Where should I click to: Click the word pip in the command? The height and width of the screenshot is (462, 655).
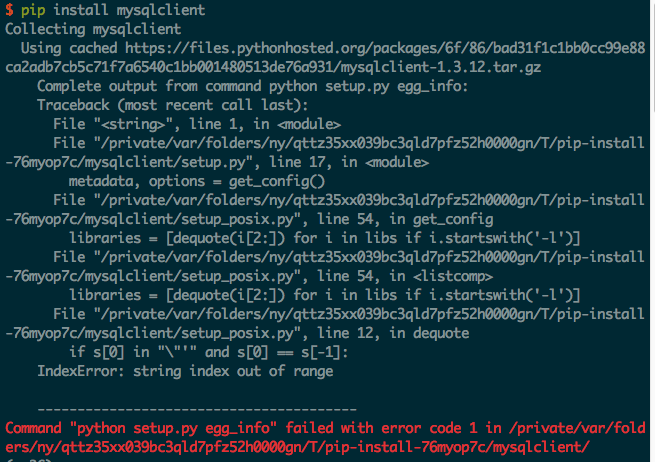coord(33,10)
